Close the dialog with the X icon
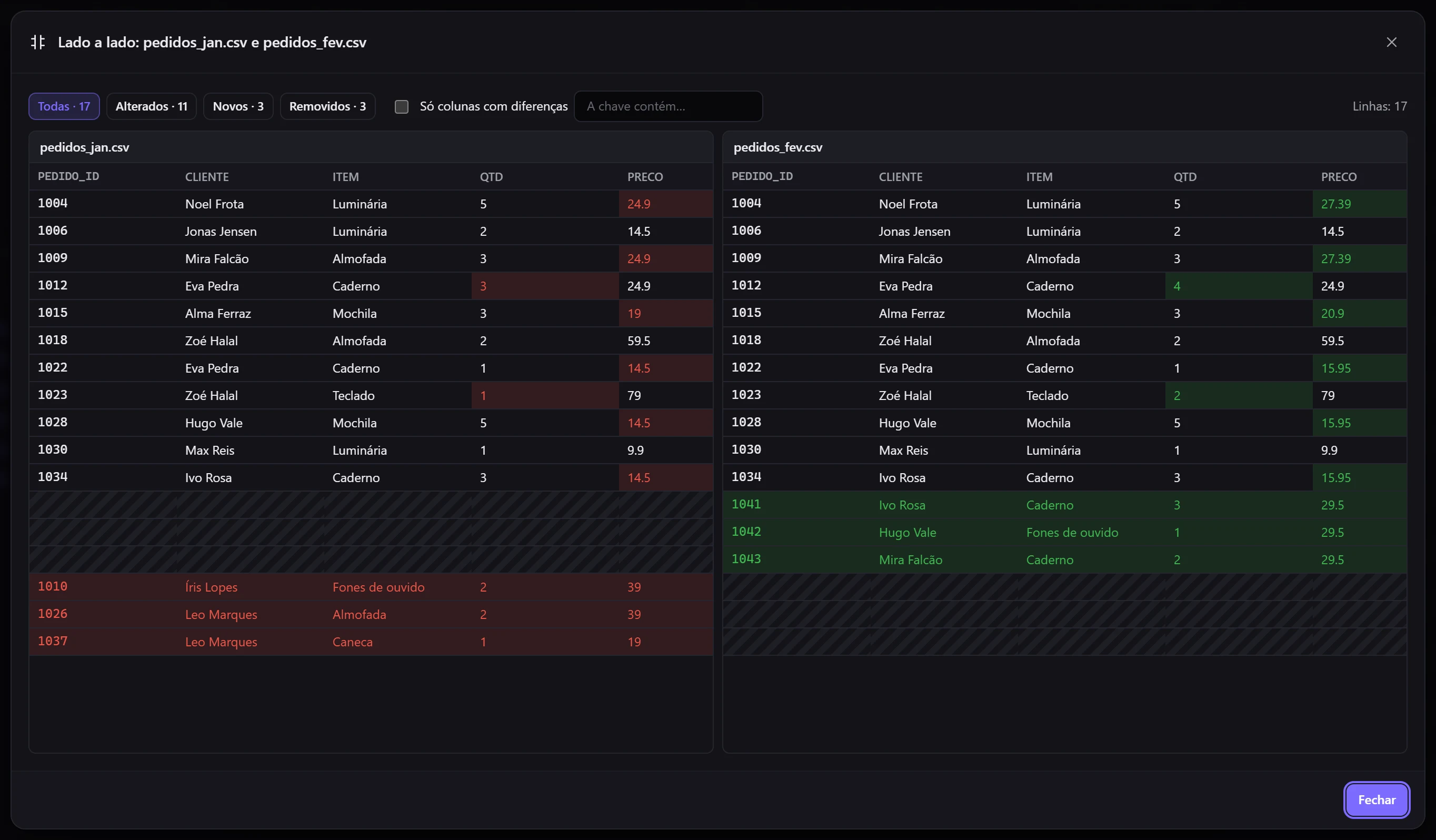 point(1391,42)
